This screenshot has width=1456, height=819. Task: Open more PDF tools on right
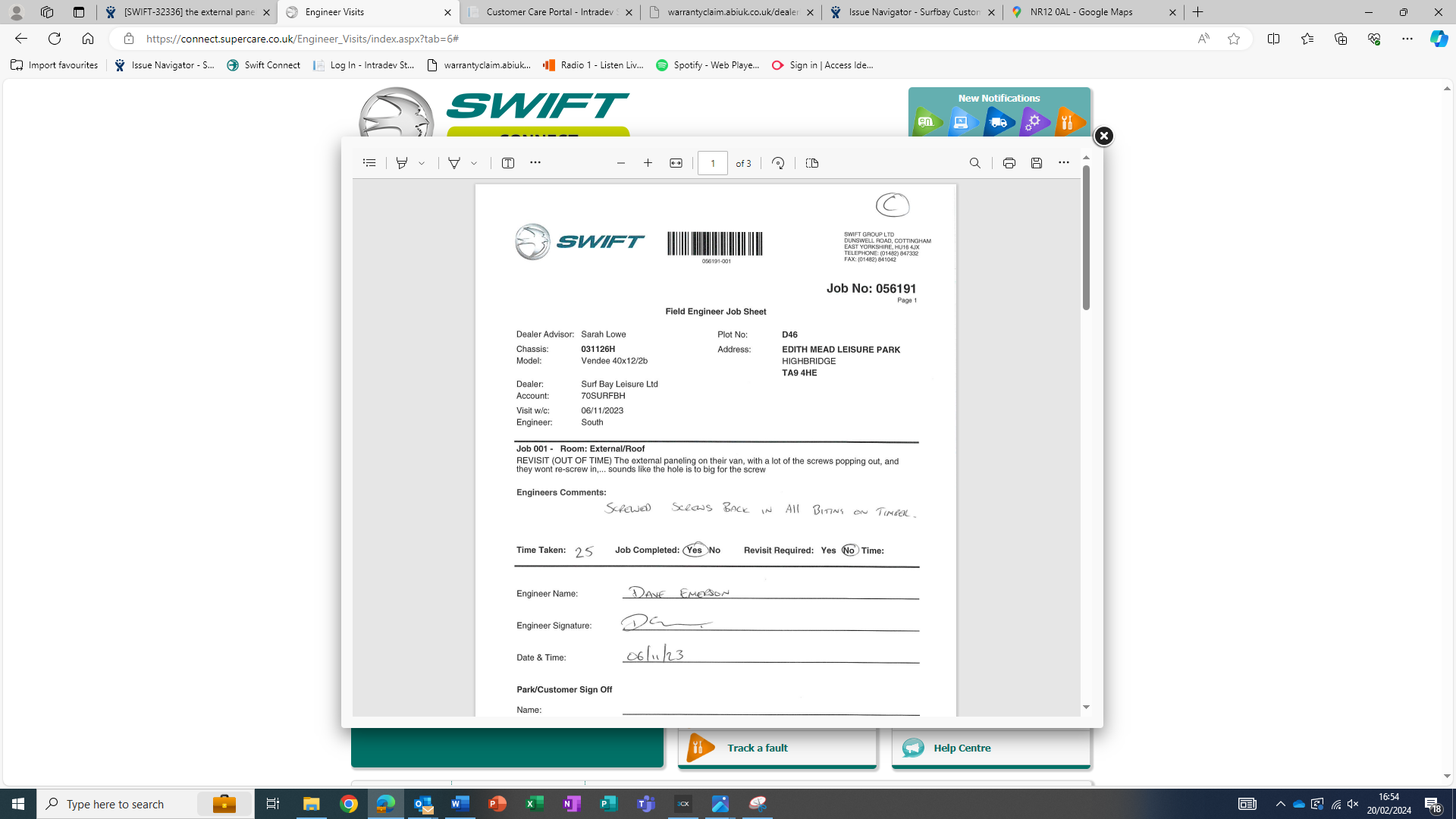[x=1064, y=163]
